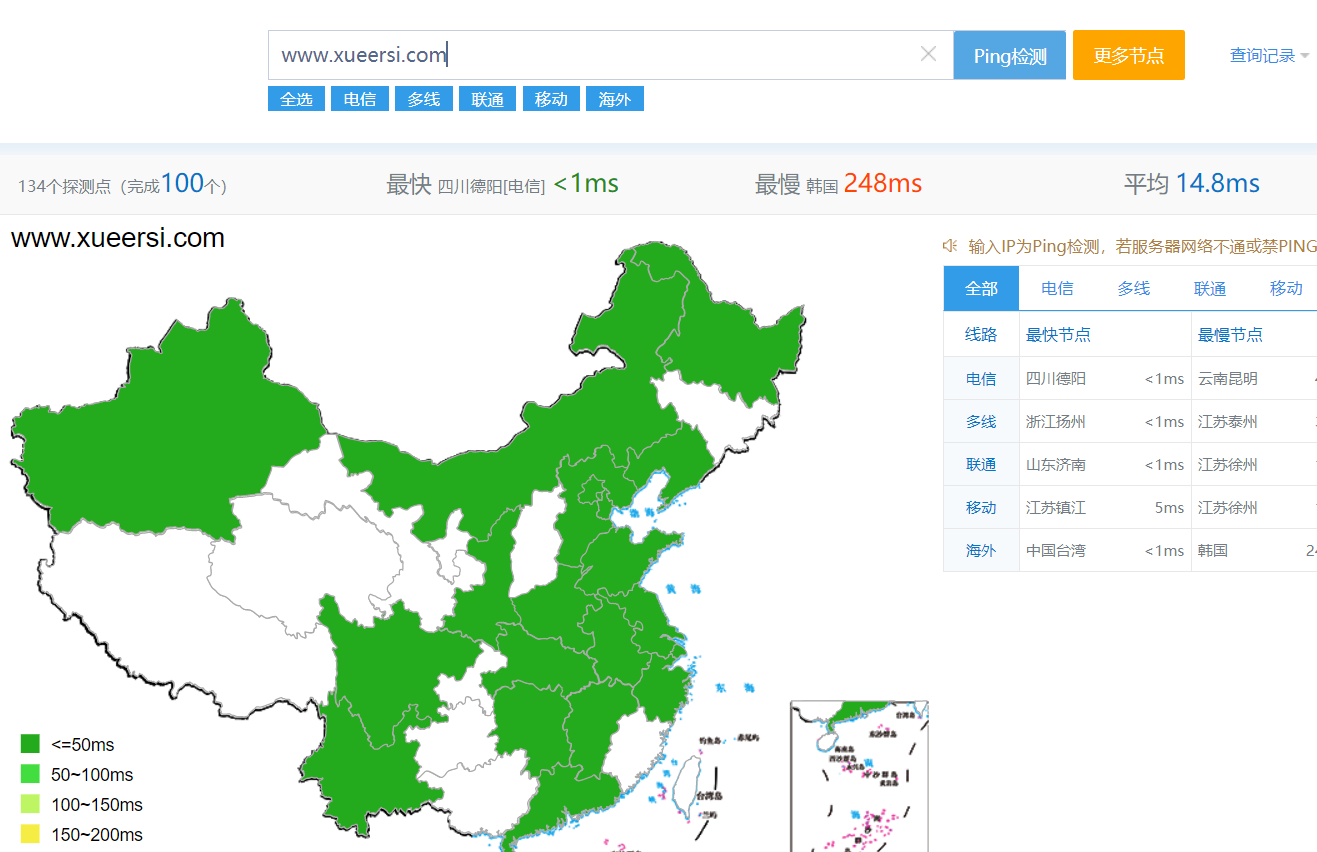Click the 联通 row label in table
The width and height of the screenshot is (1317, 852).
pos(981,465)
